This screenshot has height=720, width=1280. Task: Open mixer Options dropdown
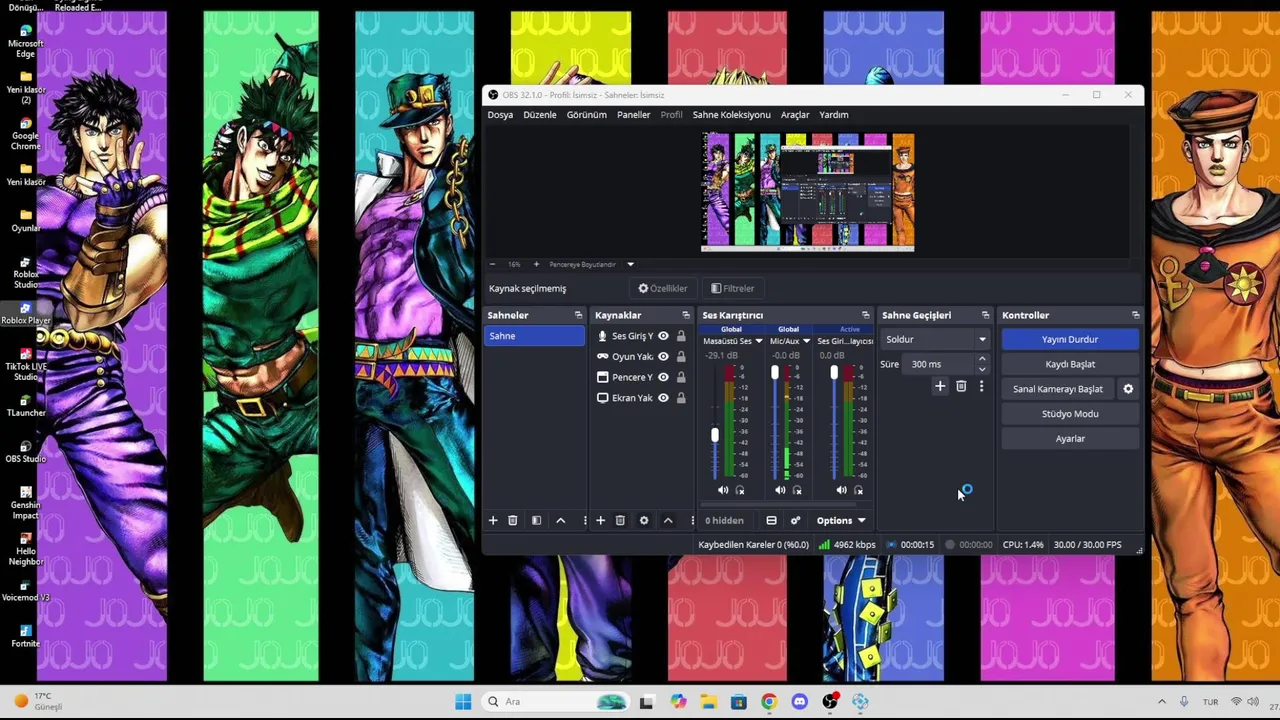[x=840, y=520]
